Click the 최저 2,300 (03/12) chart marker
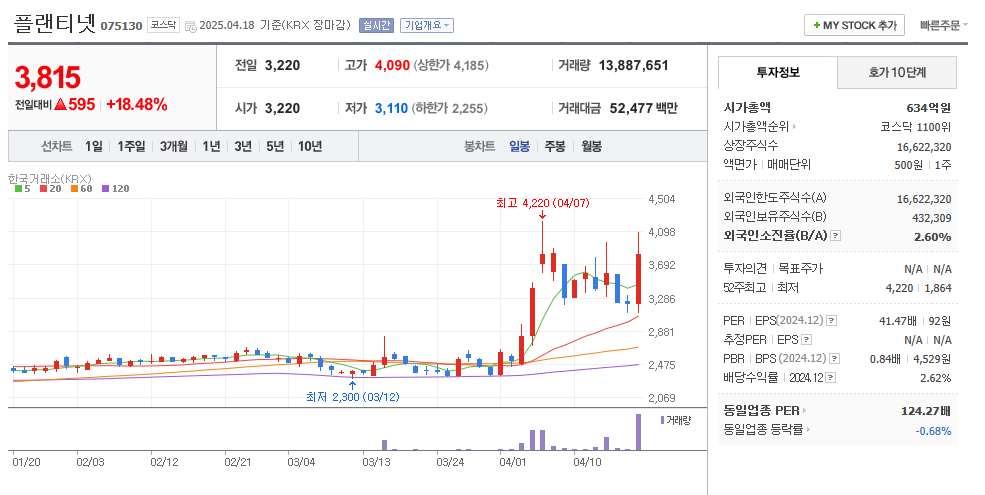This screenshot has height=495, width=985. pyautogui.click(x=352, y=397)
